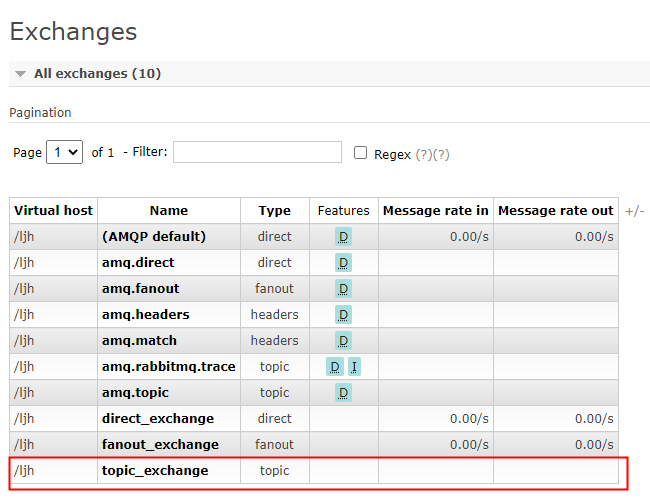Click the /ljh virtual host of topic_exchange
Image resolution: width=650 pixels, height=502 pixels.
pyautogui.click(x=24, y=471)
